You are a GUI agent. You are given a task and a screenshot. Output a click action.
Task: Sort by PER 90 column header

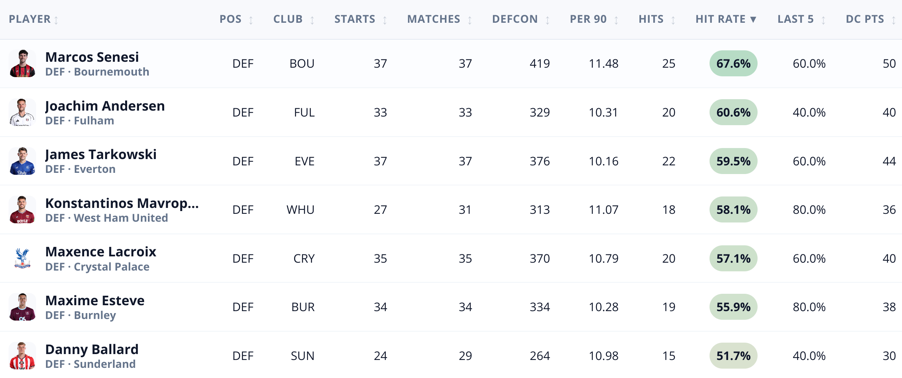[594, 19]
